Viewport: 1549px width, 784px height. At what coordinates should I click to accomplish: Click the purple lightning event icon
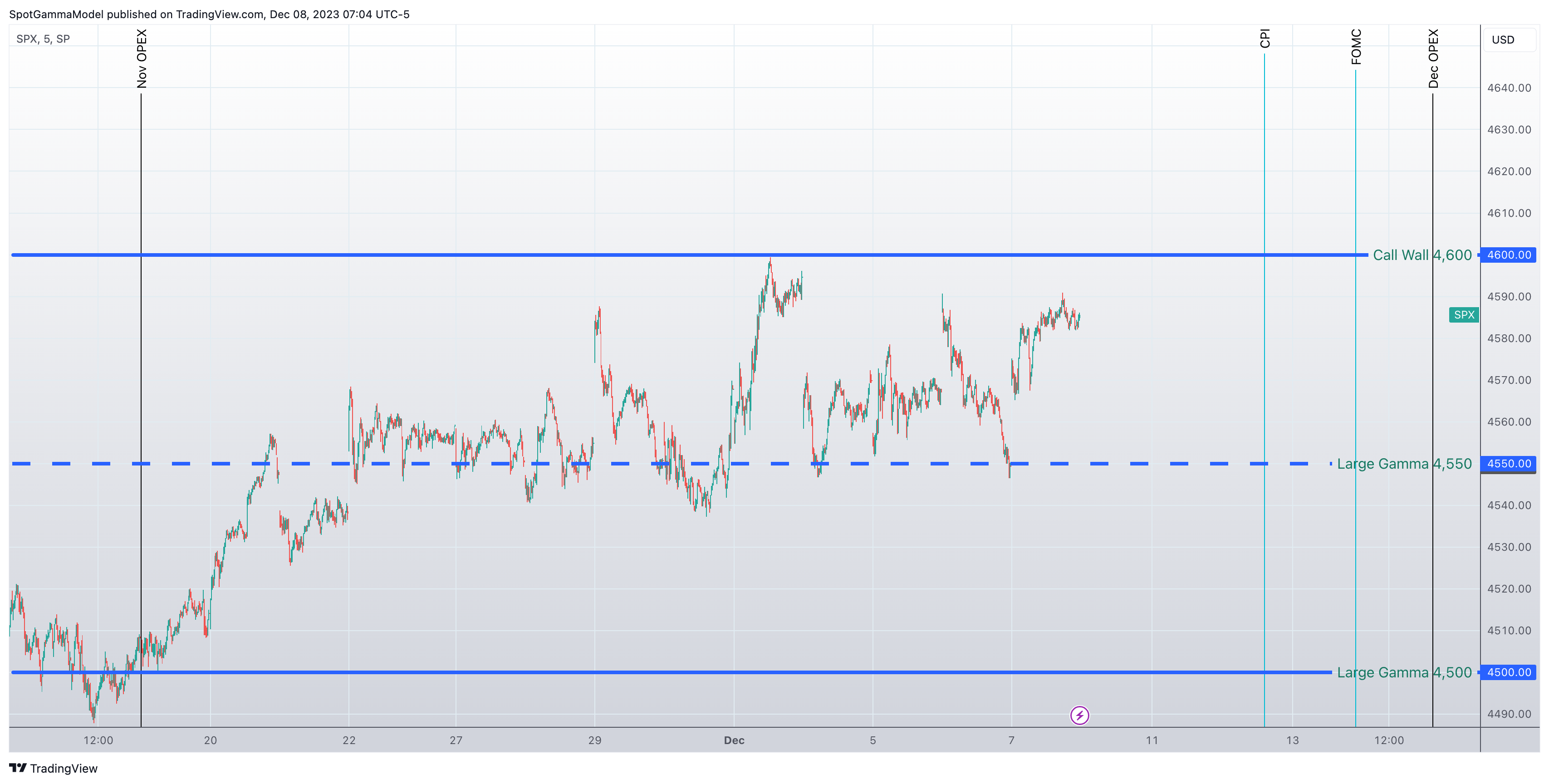[x=1079, y=715]
